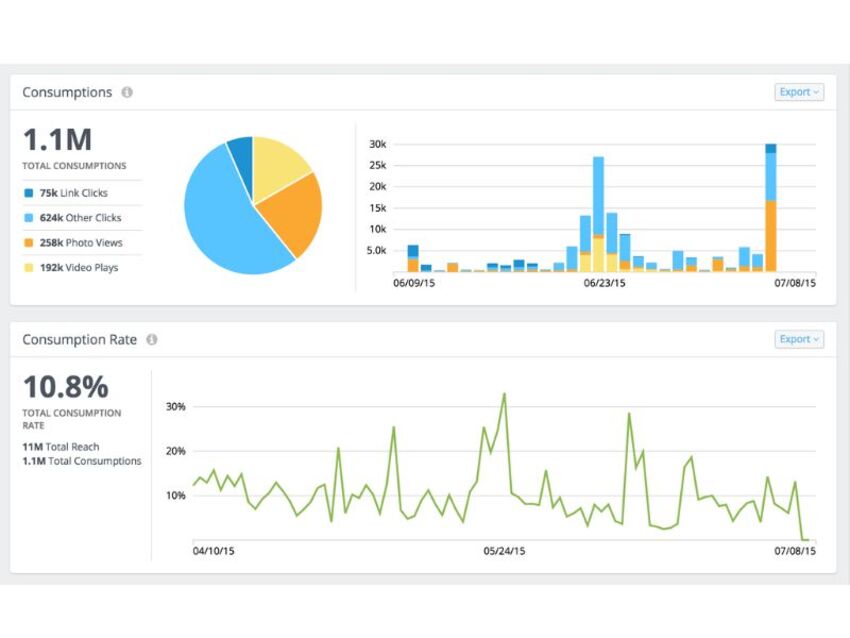Click the '20%' line chart axis label
This screenshot has height=638, width=850.
coord(176,451)
